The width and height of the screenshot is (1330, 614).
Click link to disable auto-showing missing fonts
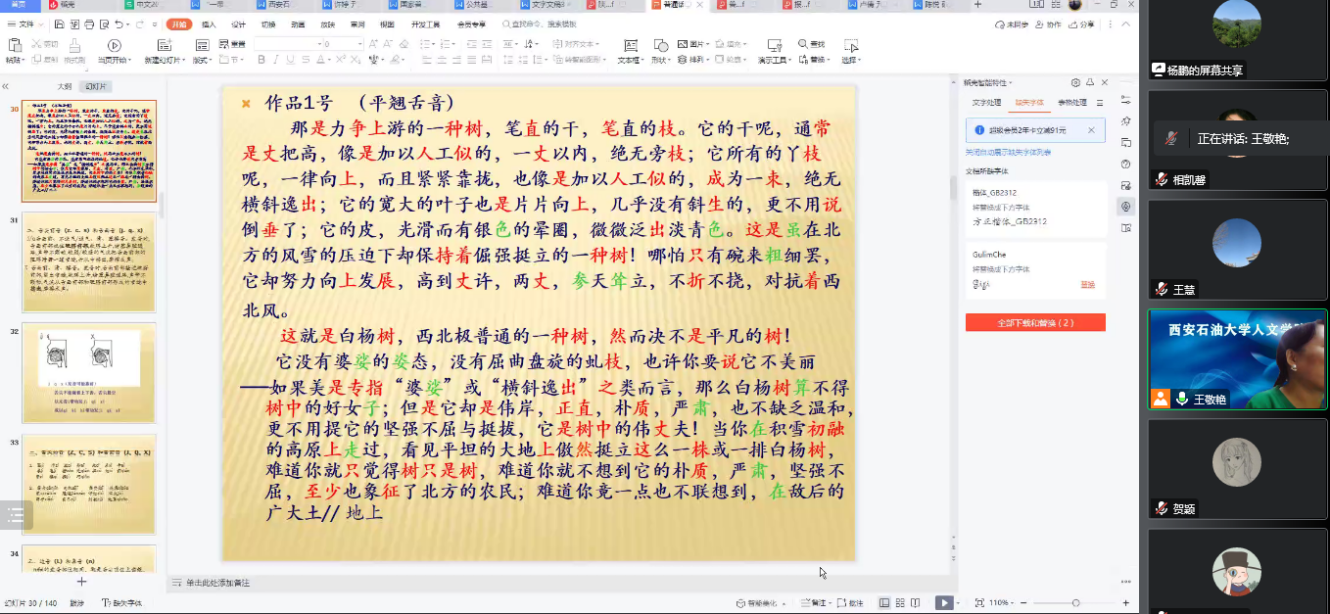click(1007, 153)
